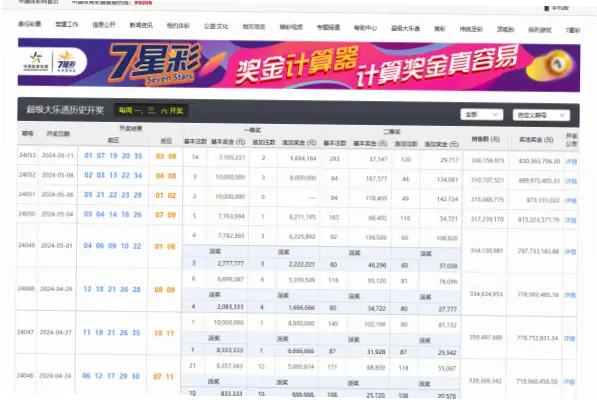Screen dimensions: 597x400
Task: Open the 竞彩 navigation item
Action: tap(440, 29)
